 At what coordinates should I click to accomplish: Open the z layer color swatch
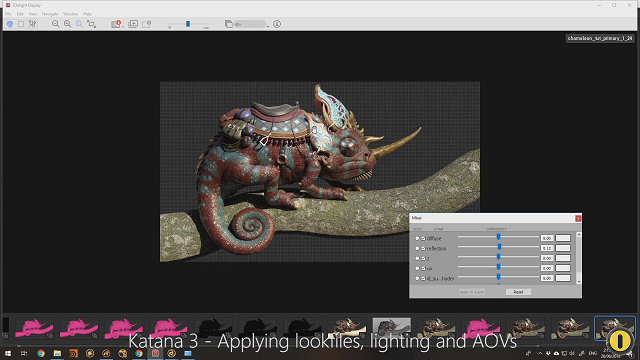click(x=563, y=258)
